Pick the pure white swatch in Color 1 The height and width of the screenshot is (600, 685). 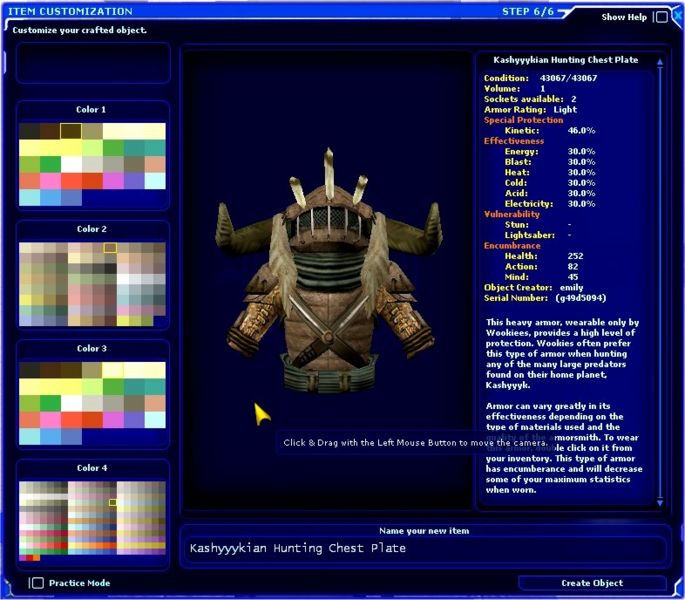[x=70, y=164]
